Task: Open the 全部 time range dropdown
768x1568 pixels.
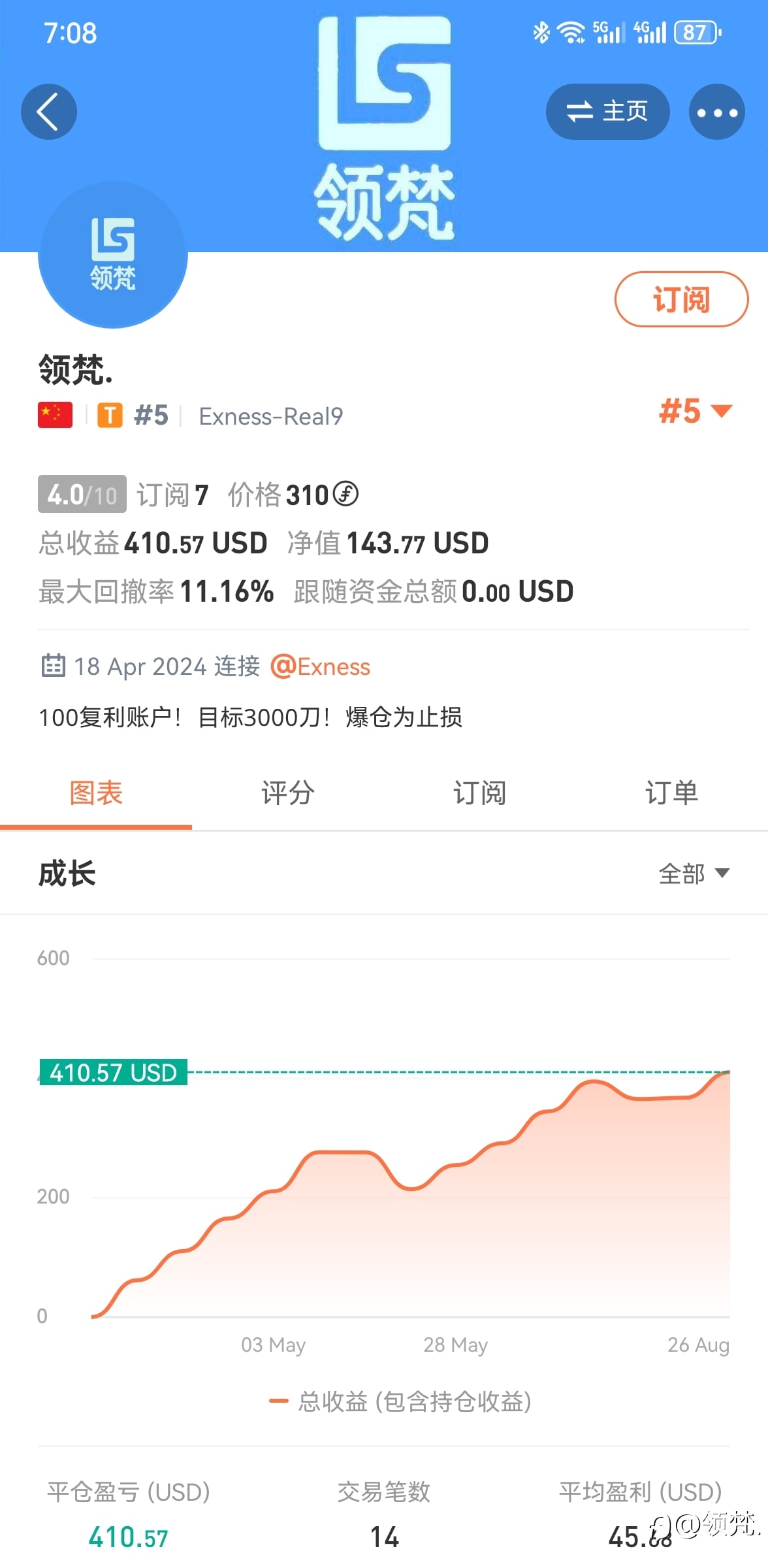Action: (x=694, y=874)
